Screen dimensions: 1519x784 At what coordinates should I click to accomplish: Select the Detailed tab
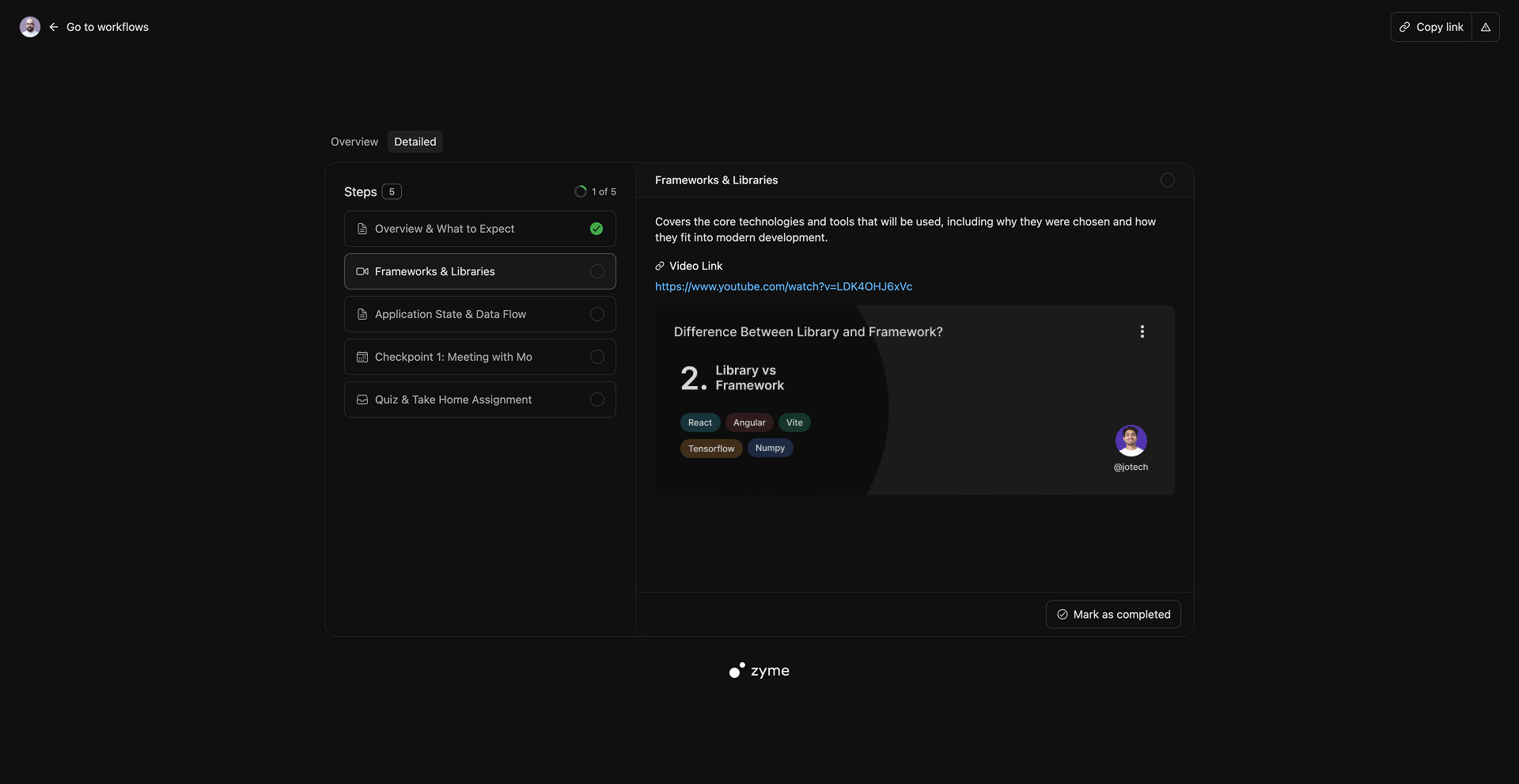pyautogui.click(x=415, y=142)
